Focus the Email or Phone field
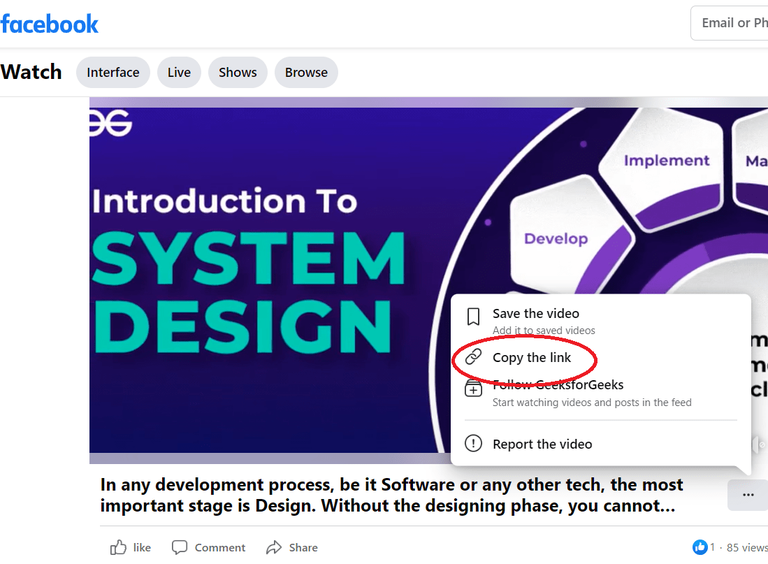 click(x=729, y=23)
